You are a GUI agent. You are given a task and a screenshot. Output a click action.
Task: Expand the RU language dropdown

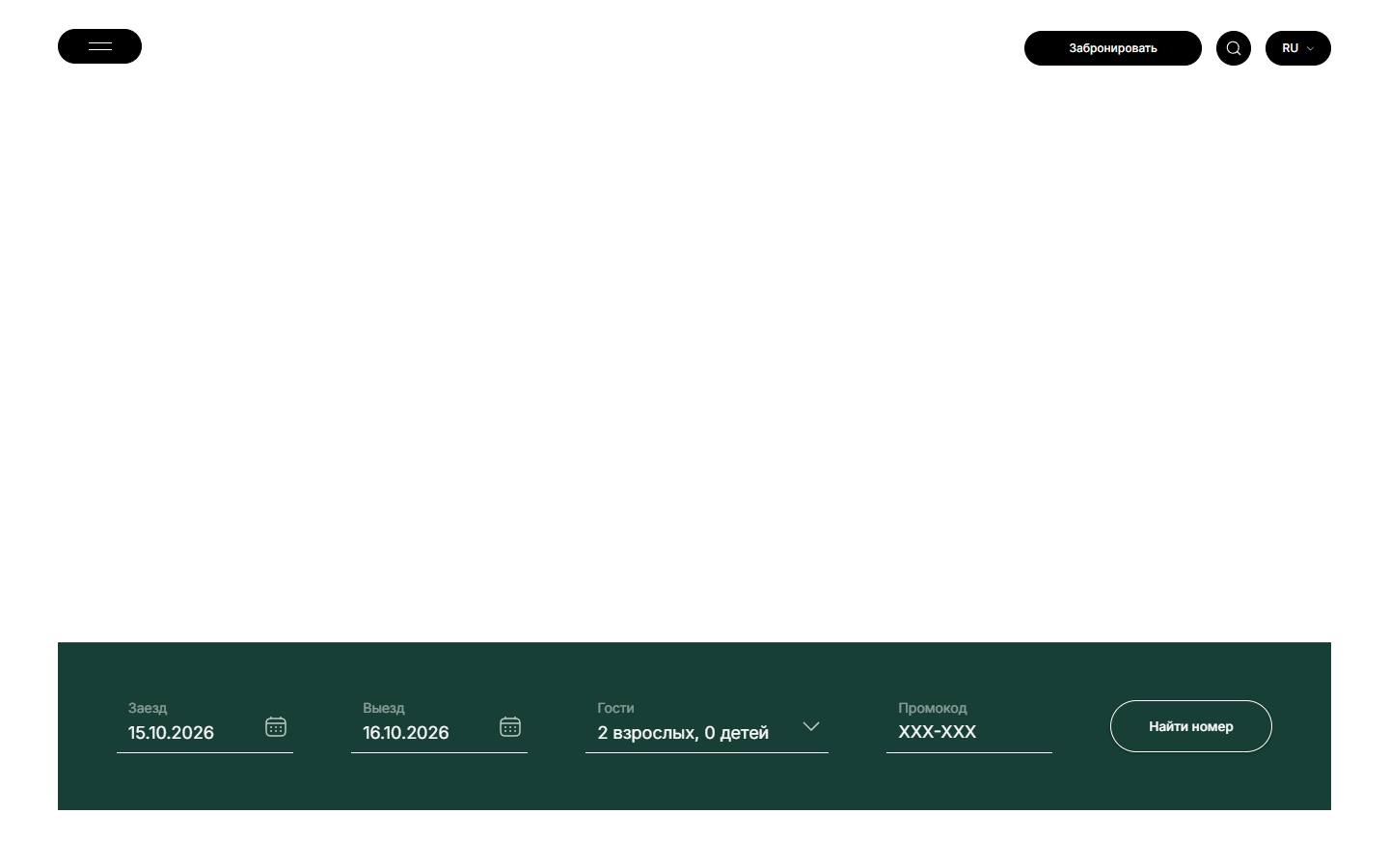tap(1298, 48)
